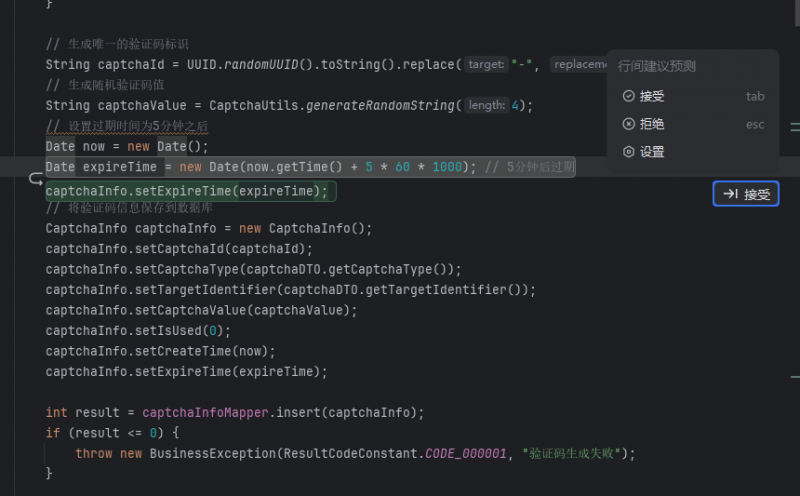Click on 'String captchaId' declaration
Viewport: 800px width, 496px height.
click(105, 64)
